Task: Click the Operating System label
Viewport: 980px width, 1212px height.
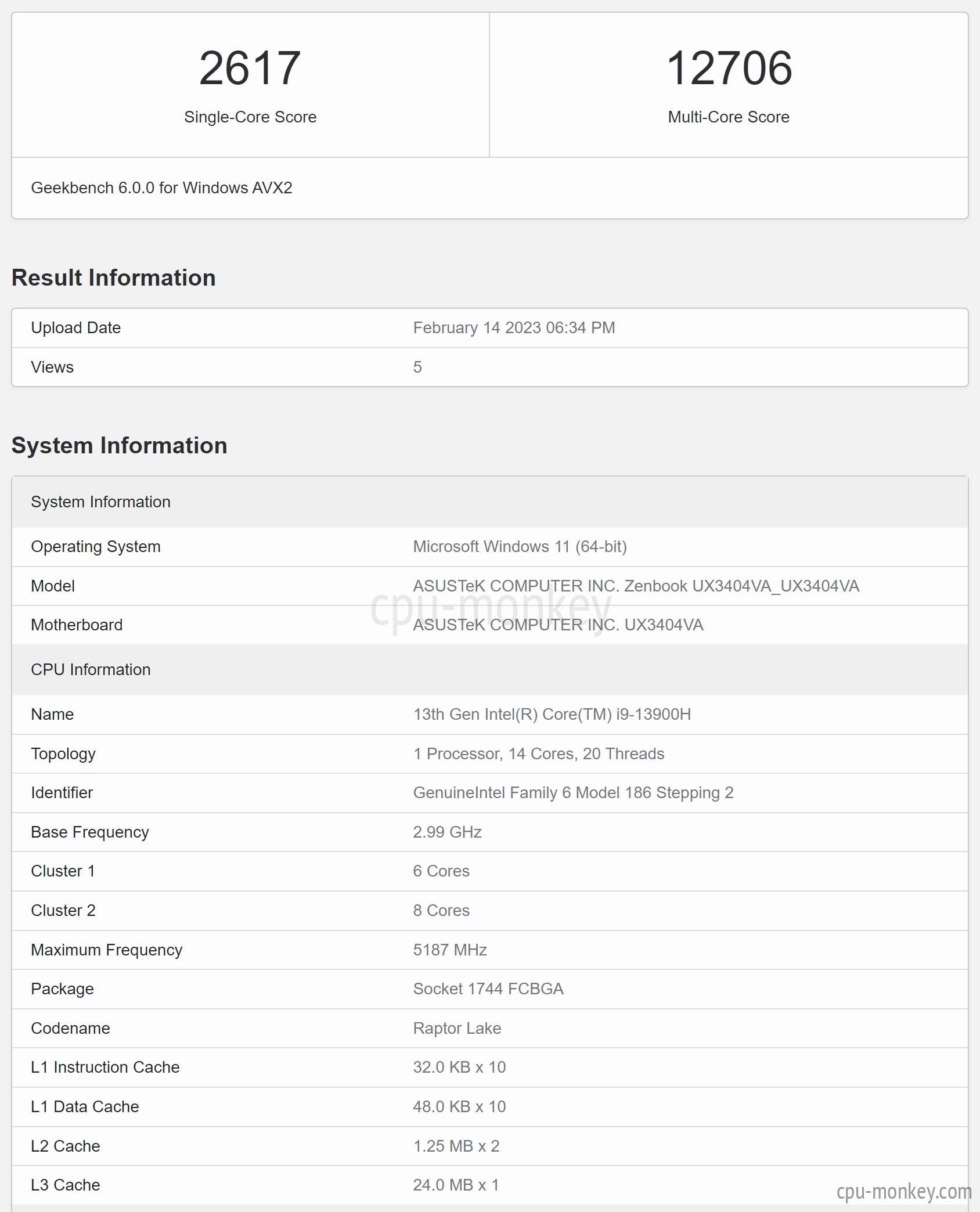Action: [96, 546]
